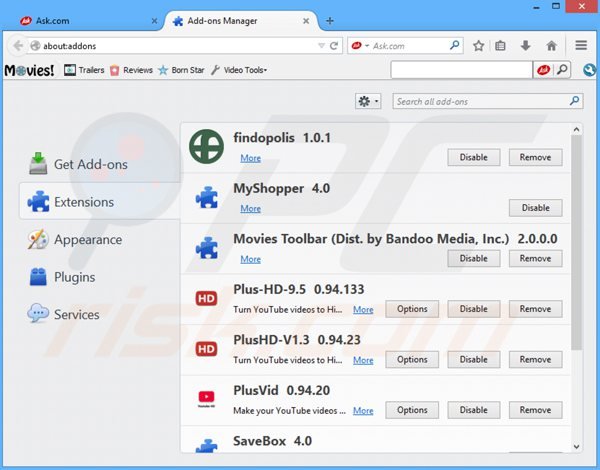Go to home page icon
The height and width of the screenshot is (470, 600).
tap(551, 46)
